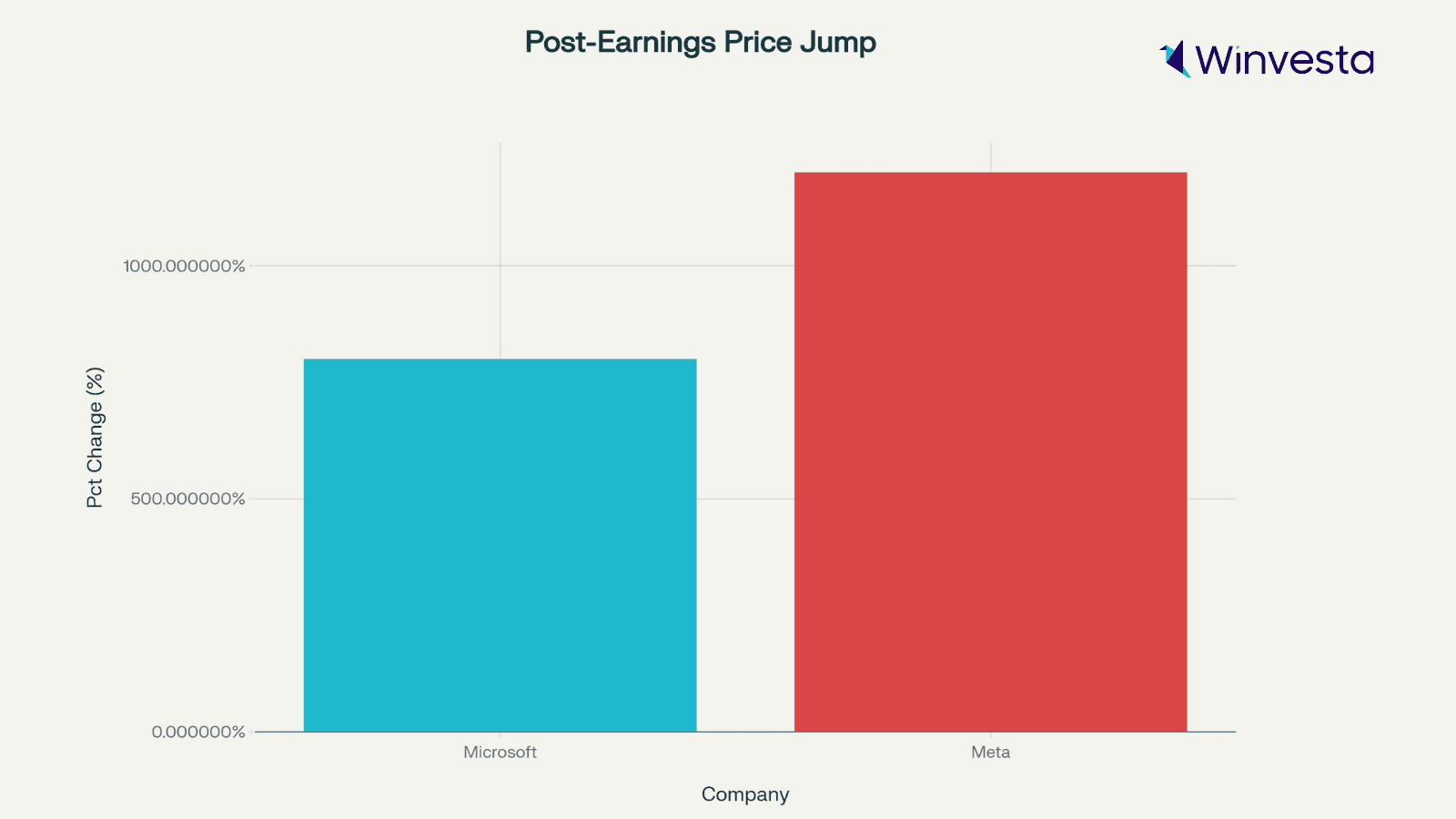Screen dimensions: 1456x819
Task: Select the Meta x-axis label
Action: coord(990,753)
